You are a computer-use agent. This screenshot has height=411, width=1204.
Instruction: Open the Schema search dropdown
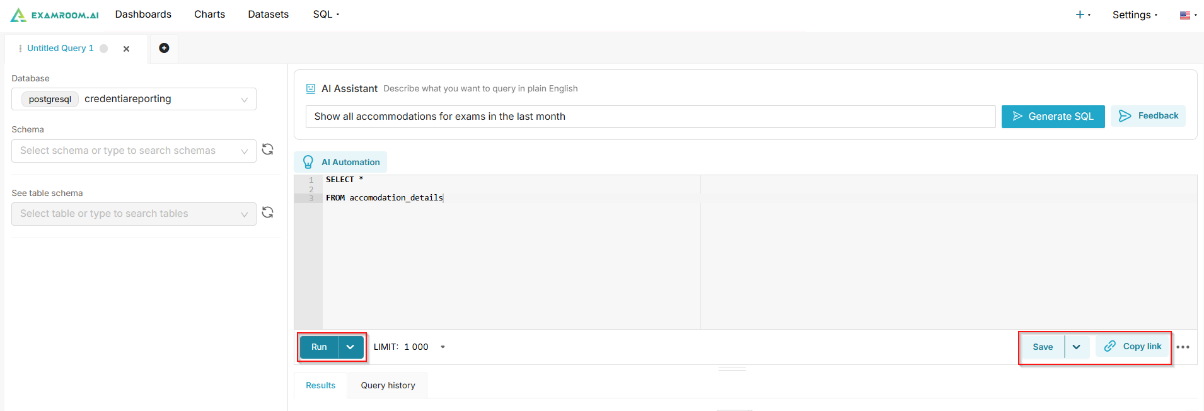pos(134,150)
